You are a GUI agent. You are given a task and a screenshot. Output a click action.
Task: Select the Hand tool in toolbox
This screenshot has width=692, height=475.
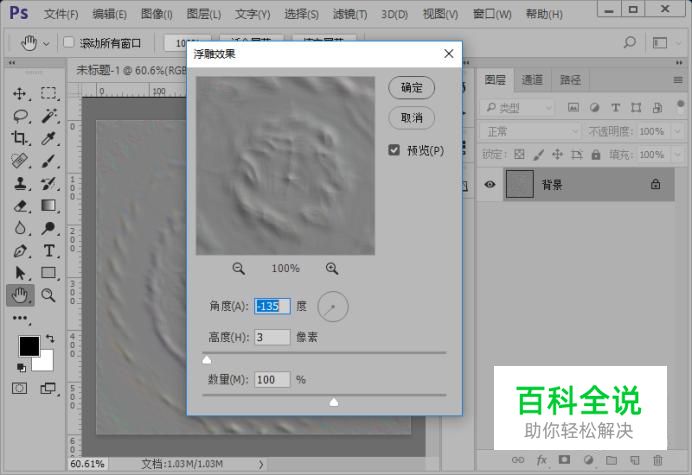pyautogui.click(x=20, y=295)
